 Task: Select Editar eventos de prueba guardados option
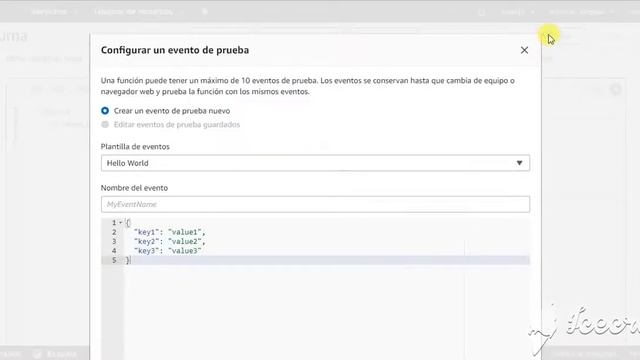click(x=105, y=124)
